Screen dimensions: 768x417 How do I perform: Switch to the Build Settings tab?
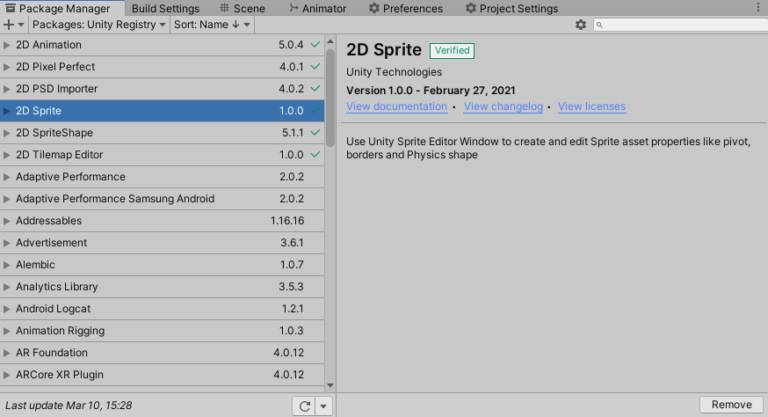point(166,8)
